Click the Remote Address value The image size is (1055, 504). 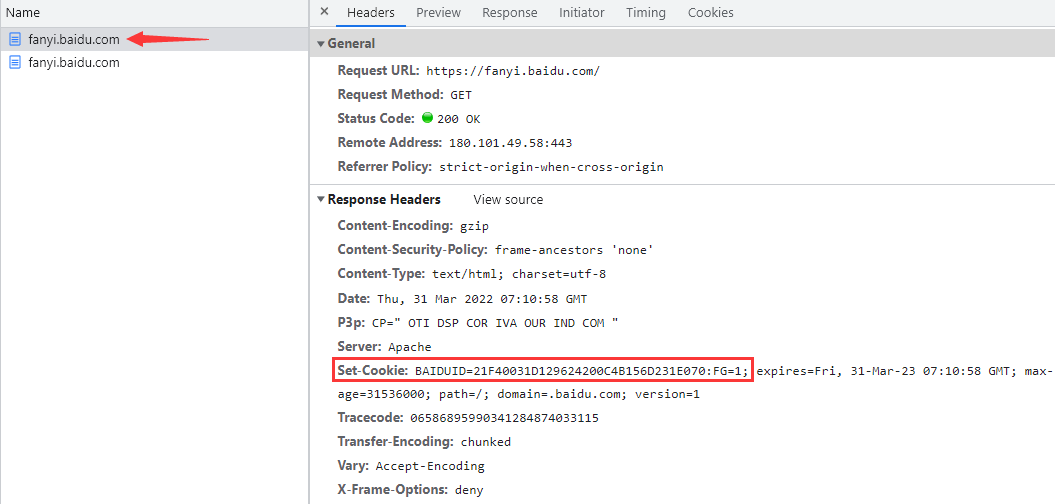coord(510,143)
